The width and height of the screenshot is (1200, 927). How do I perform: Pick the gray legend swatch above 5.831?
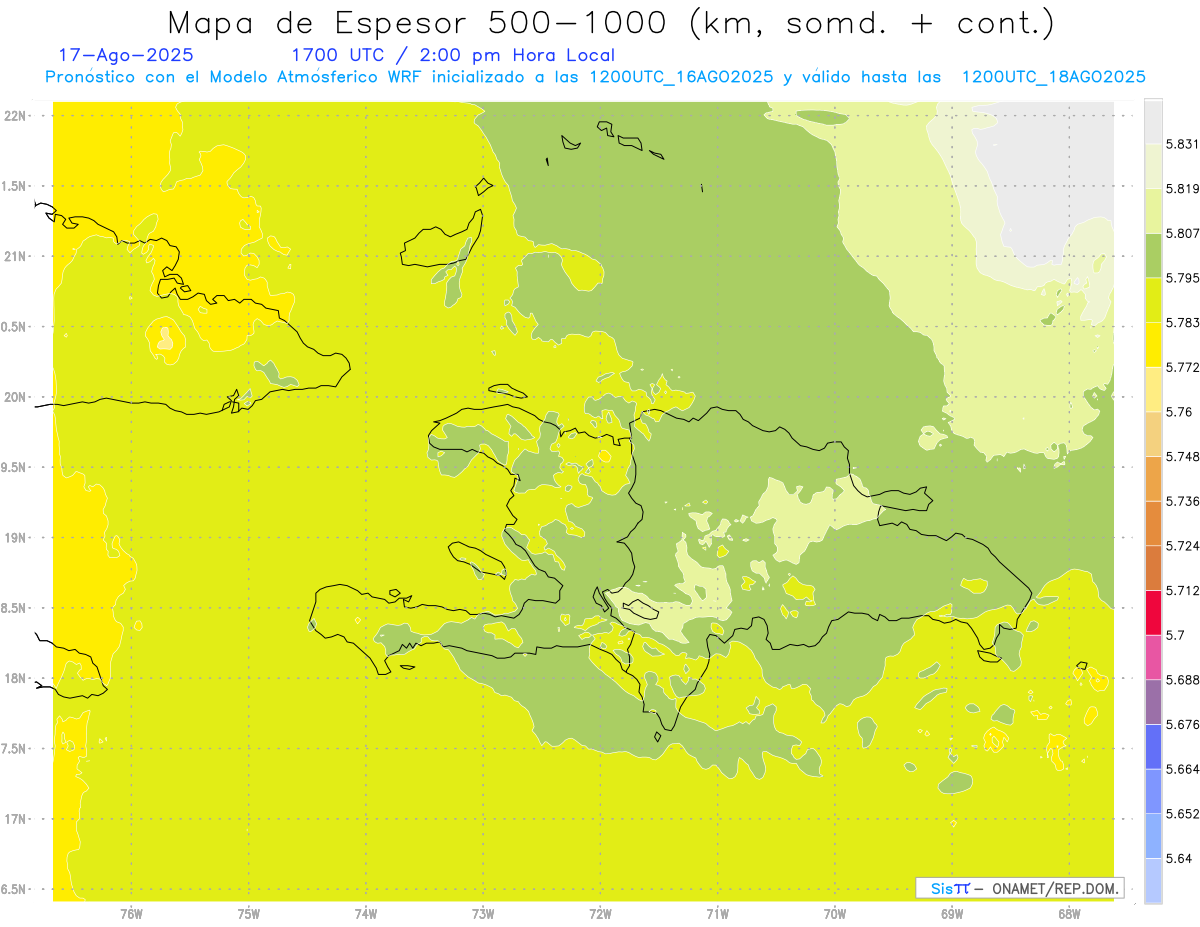[x=1153, y=121]
